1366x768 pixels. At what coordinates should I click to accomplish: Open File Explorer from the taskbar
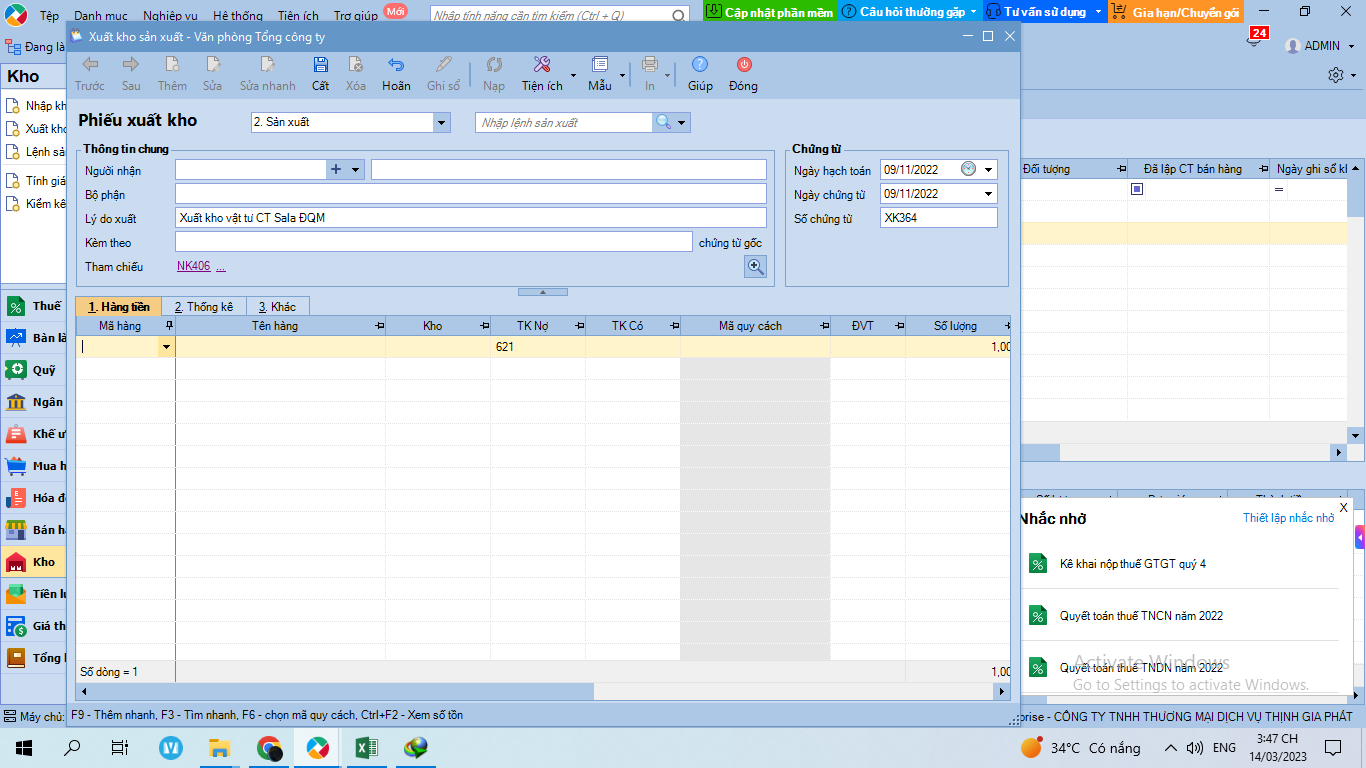click(220, 747)
